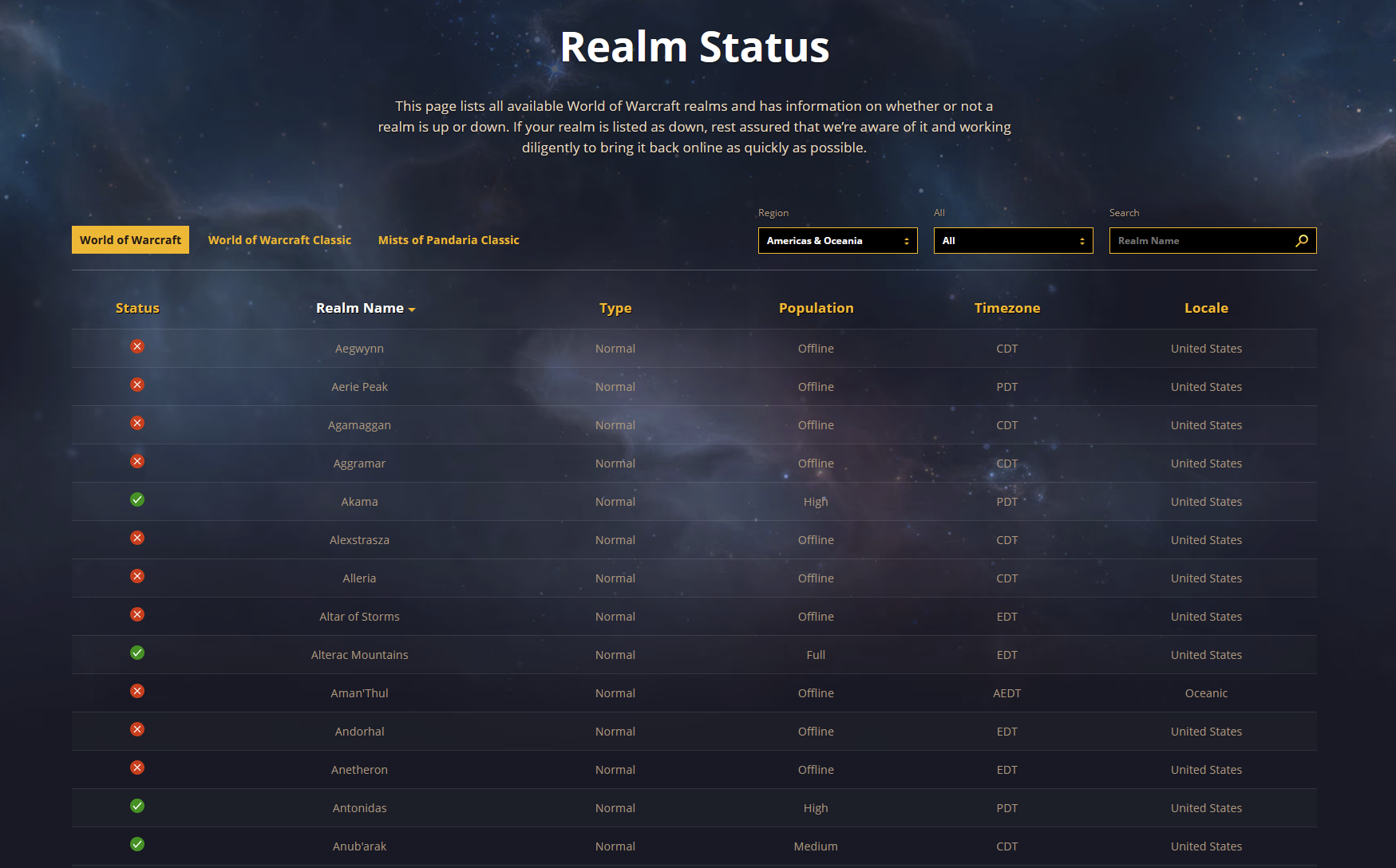
Task: Sort the table by Population column
Action: tap(817, 309)
